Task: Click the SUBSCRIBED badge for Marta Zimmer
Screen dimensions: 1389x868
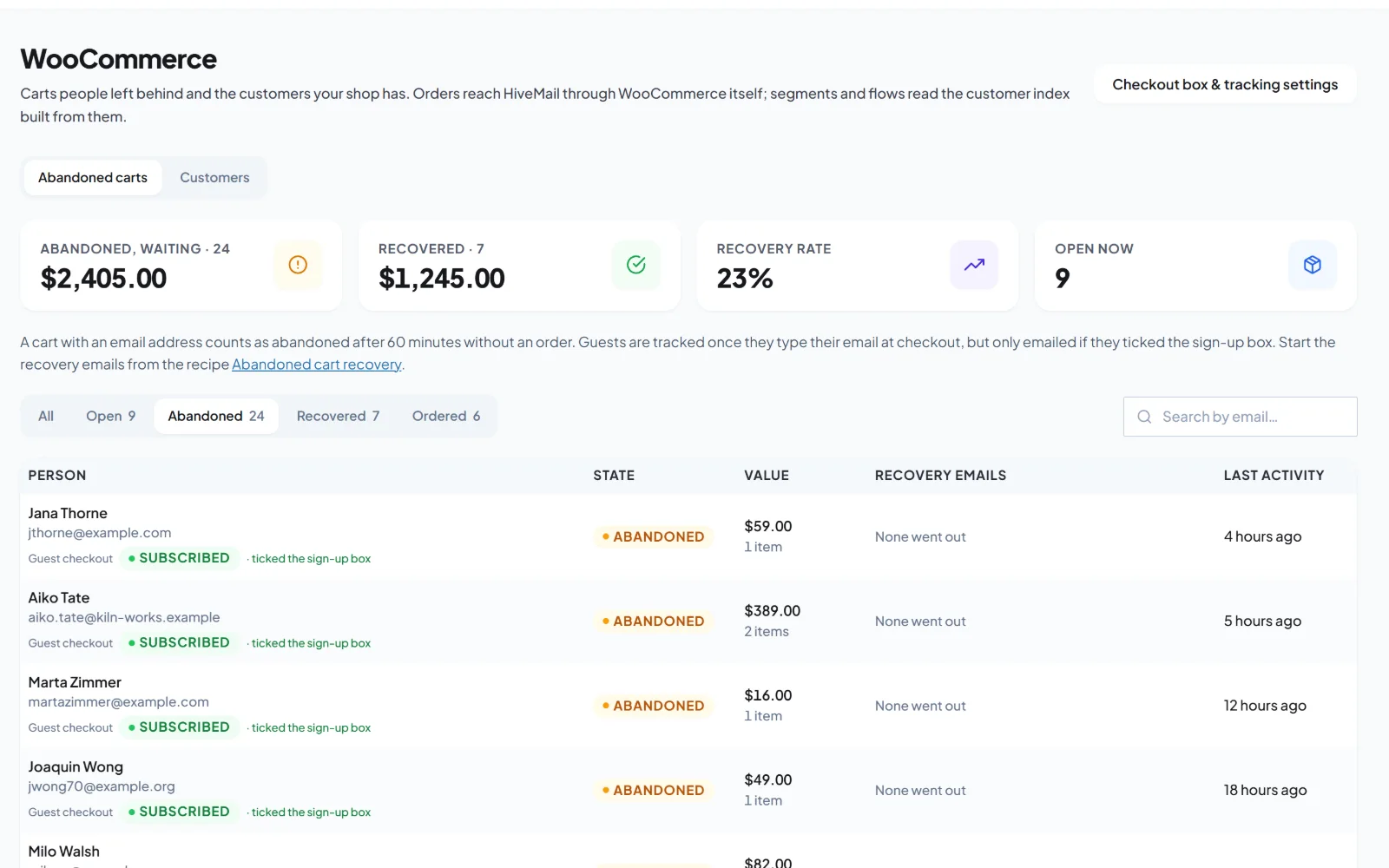Action: point(179,727)
